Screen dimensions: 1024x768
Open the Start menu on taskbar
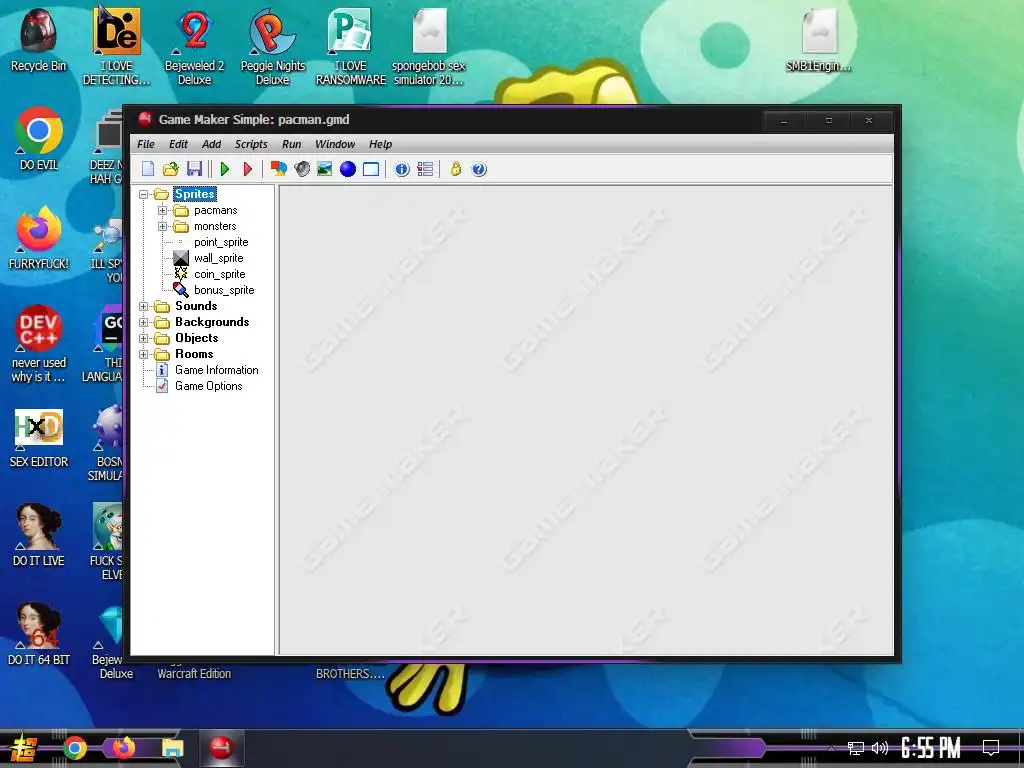22,748
